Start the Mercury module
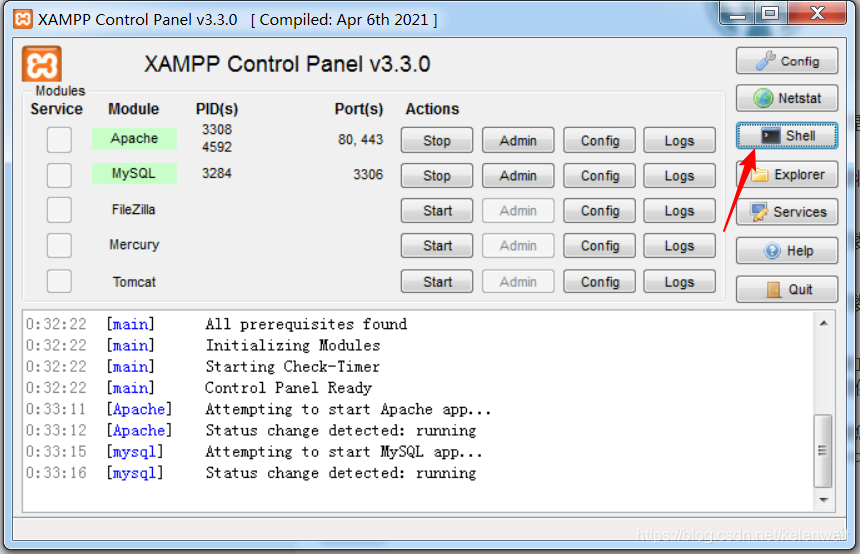The image size is (860, 554). coord(437,246)
